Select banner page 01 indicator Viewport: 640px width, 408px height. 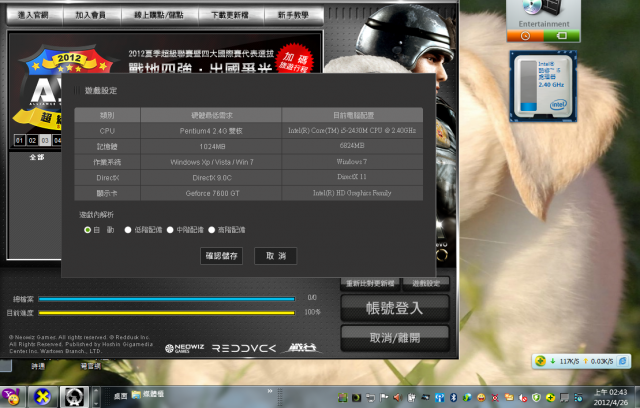point(19,140)
